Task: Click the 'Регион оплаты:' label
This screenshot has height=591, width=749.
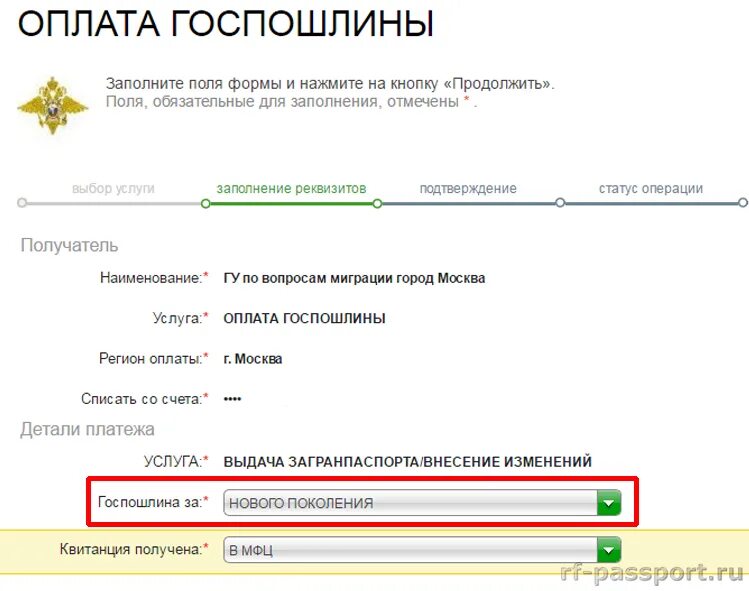Action: pyautogui.click(x=153, y=358)
